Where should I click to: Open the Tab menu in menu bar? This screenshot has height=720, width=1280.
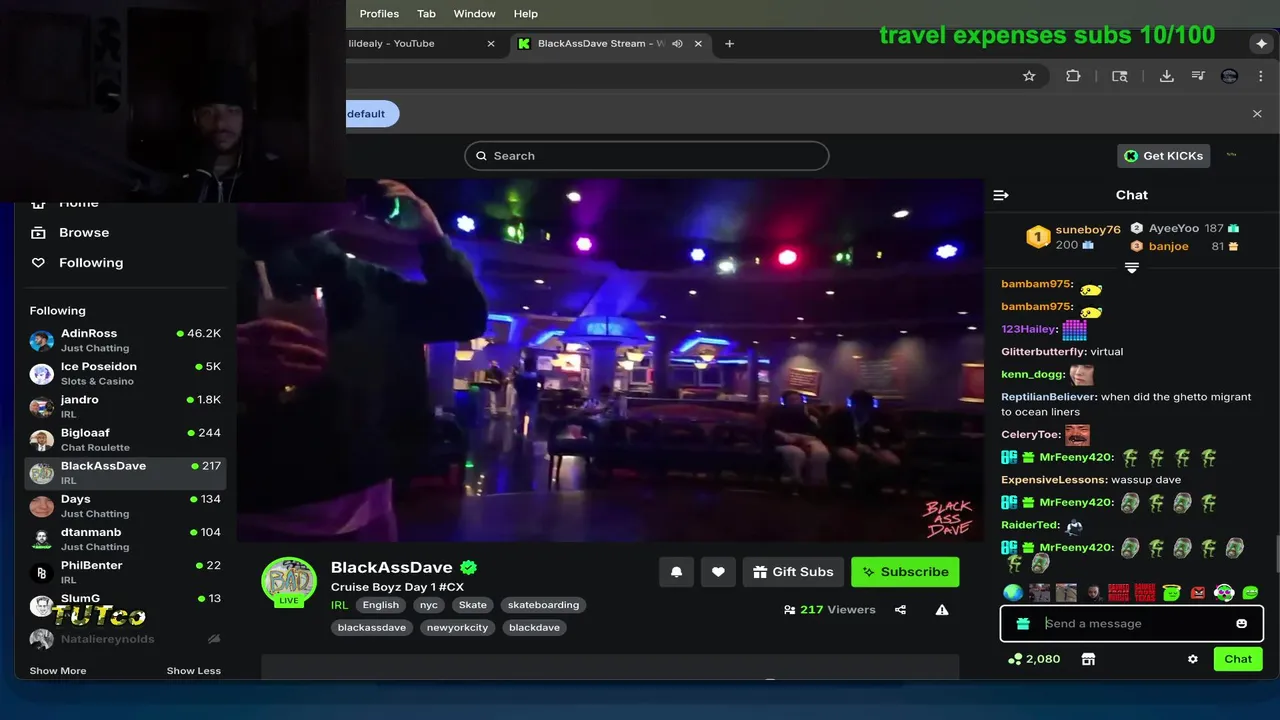coord(426,14)
